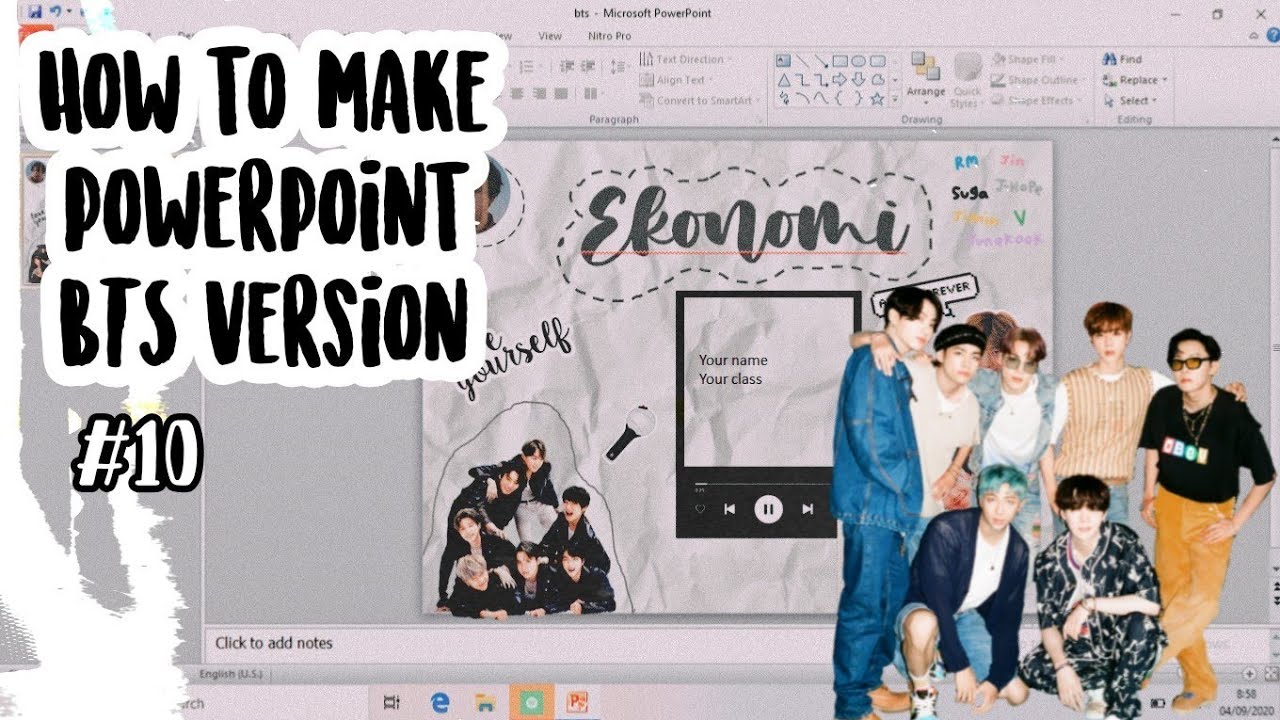Select the Right Brace shape
The height and width of the screenshot is (720, 1280).
tap(858, 98)
